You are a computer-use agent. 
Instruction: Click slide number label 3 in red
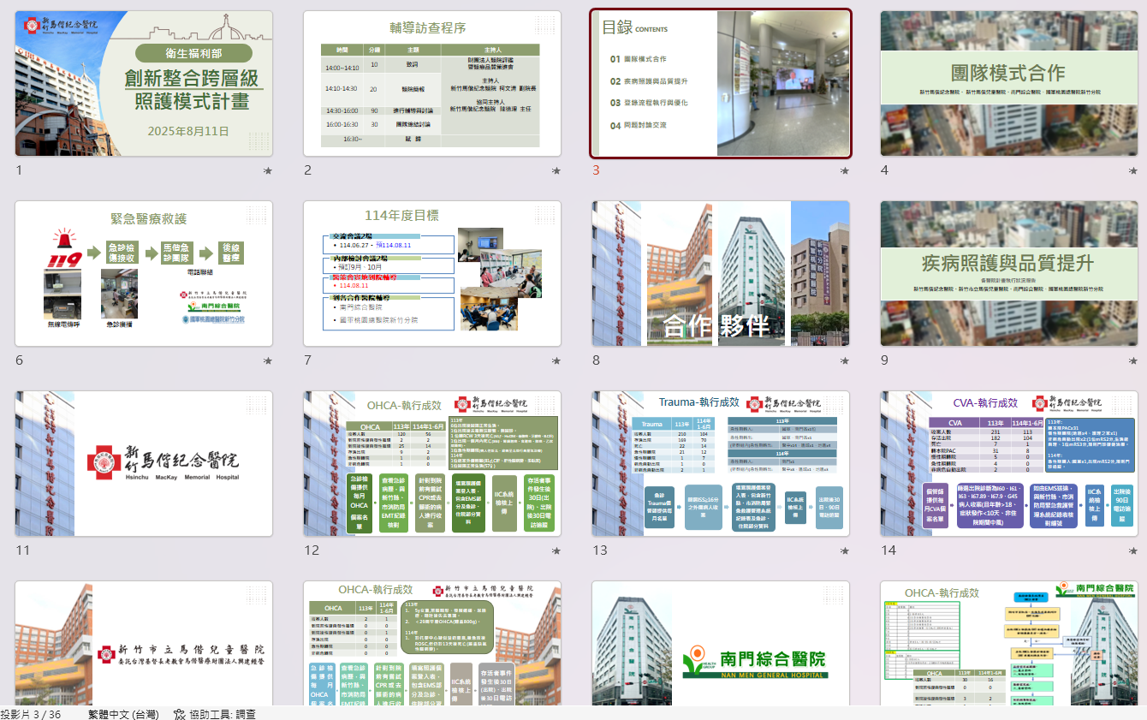pos(596,170)
